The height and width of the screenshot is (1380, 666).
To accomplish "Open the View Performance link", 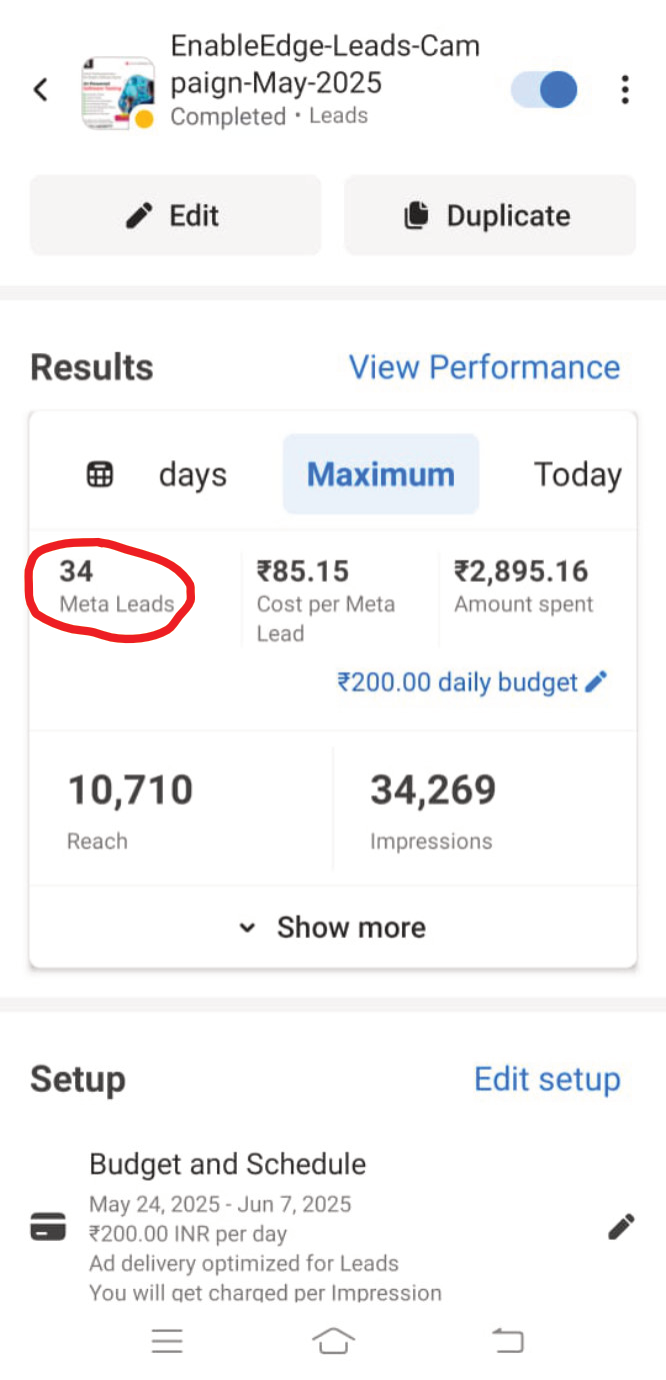I will 484,367.
